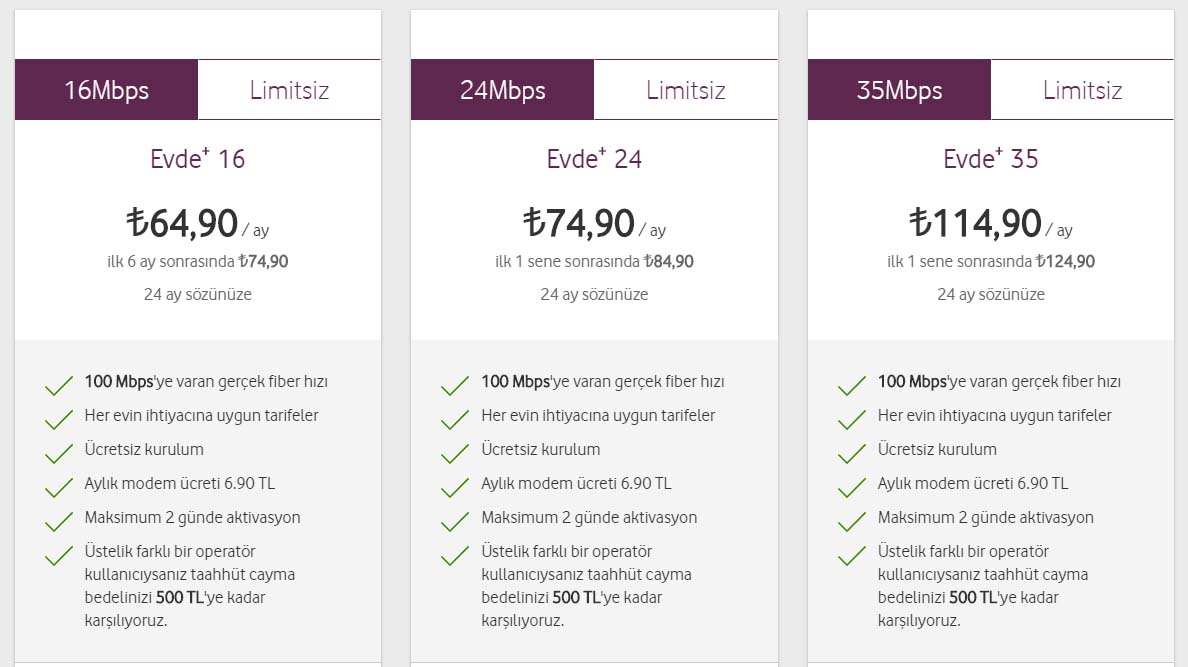Click the Maksimum 2 günde checkmark in Evde 24
This screenshot has height=667, width=1188.
click(x=456, y=522)
